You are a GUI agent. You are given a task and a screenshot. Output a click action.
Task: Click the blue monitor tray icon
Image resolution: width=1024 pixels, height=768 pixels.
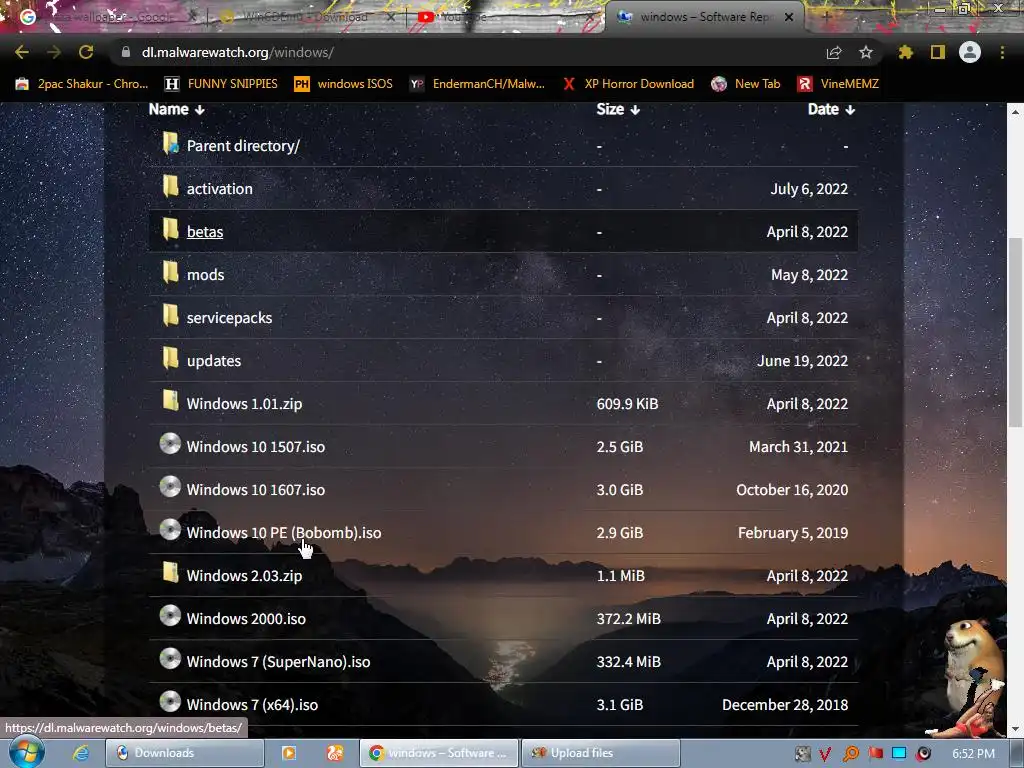[x=899, y=754]
